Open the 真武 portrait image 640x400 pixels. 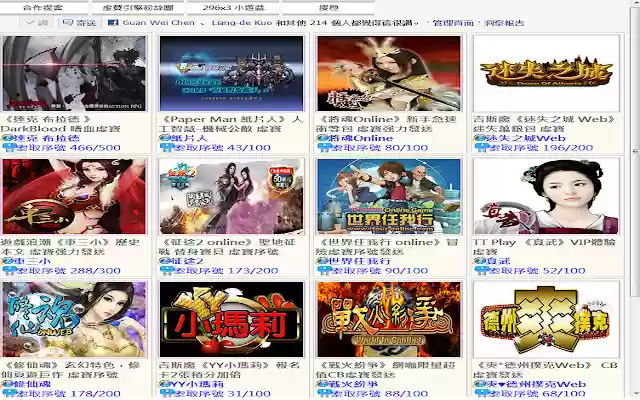(546, 196)
